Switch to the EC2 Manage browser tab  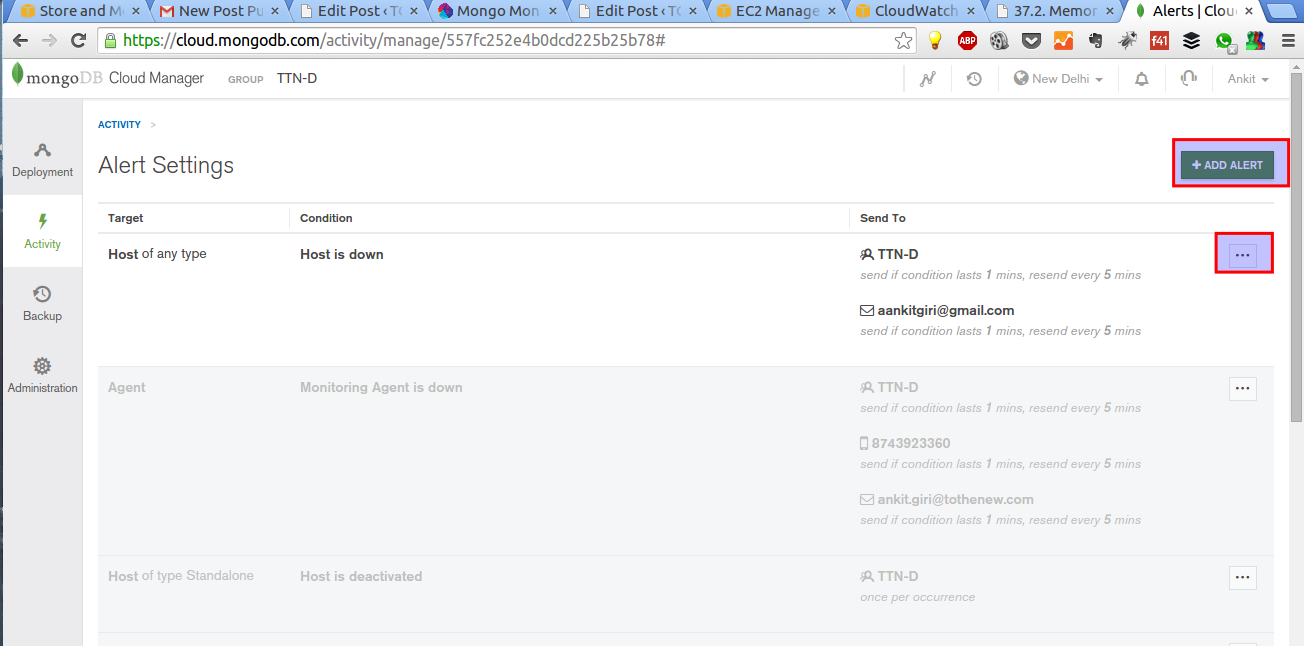778,11
